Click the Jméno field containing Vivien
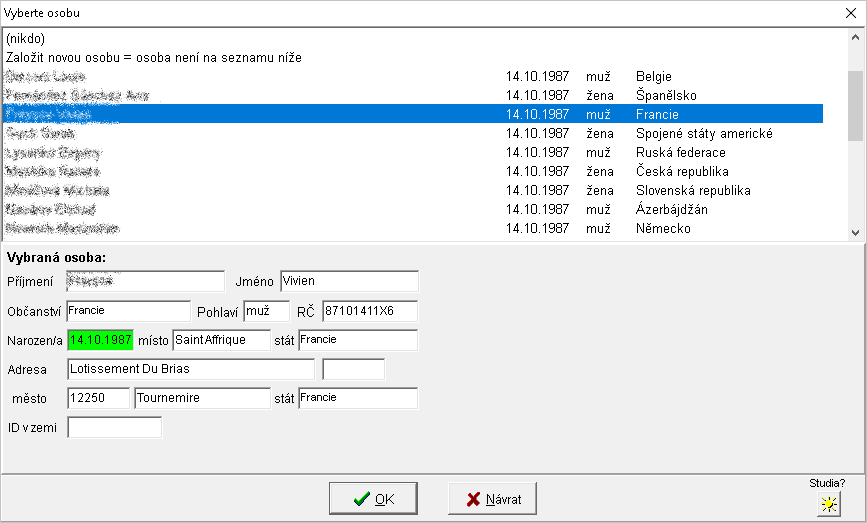This screenshot has width=867, height=523. (349, 281)
